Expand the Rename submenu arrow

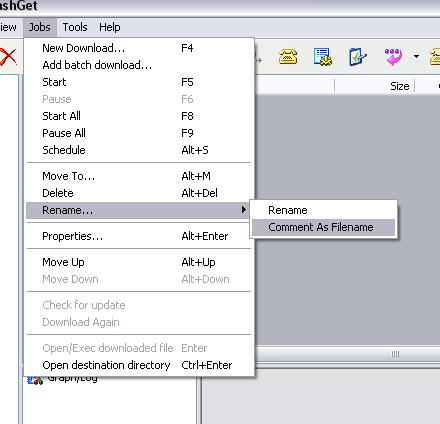244,210
